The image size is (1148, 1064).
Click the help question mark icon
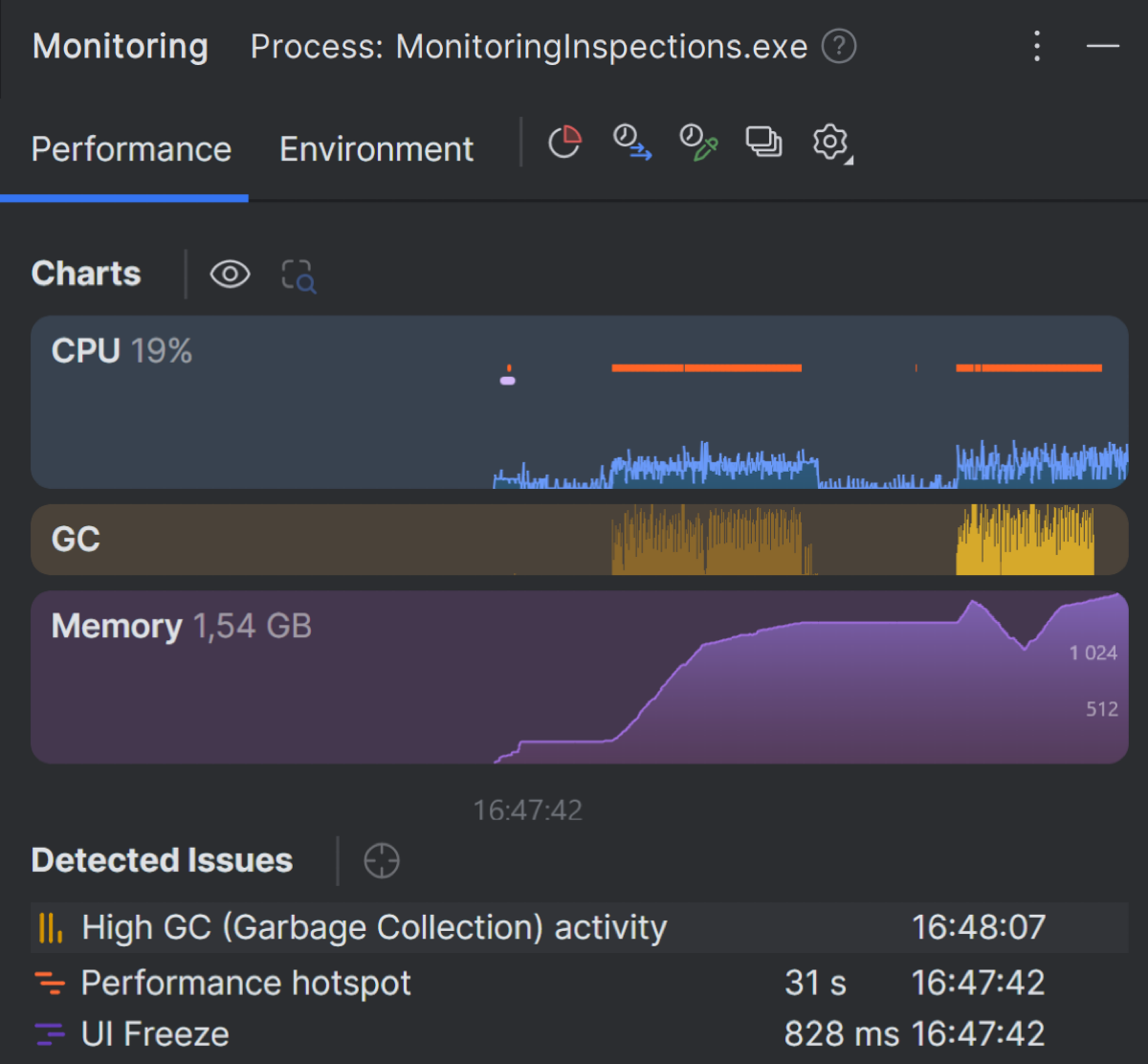pos(839,46)
